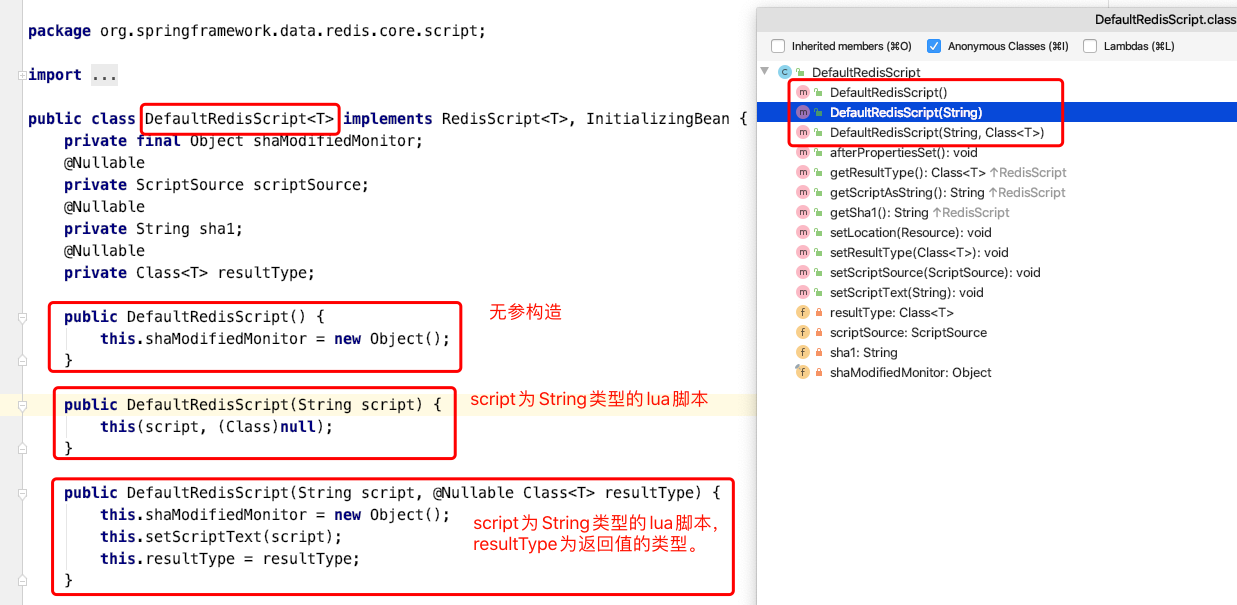The image size is (1237, 605).
Task: Select the afterPropertiesSet(): void method icon
Action: click(802, 152)
